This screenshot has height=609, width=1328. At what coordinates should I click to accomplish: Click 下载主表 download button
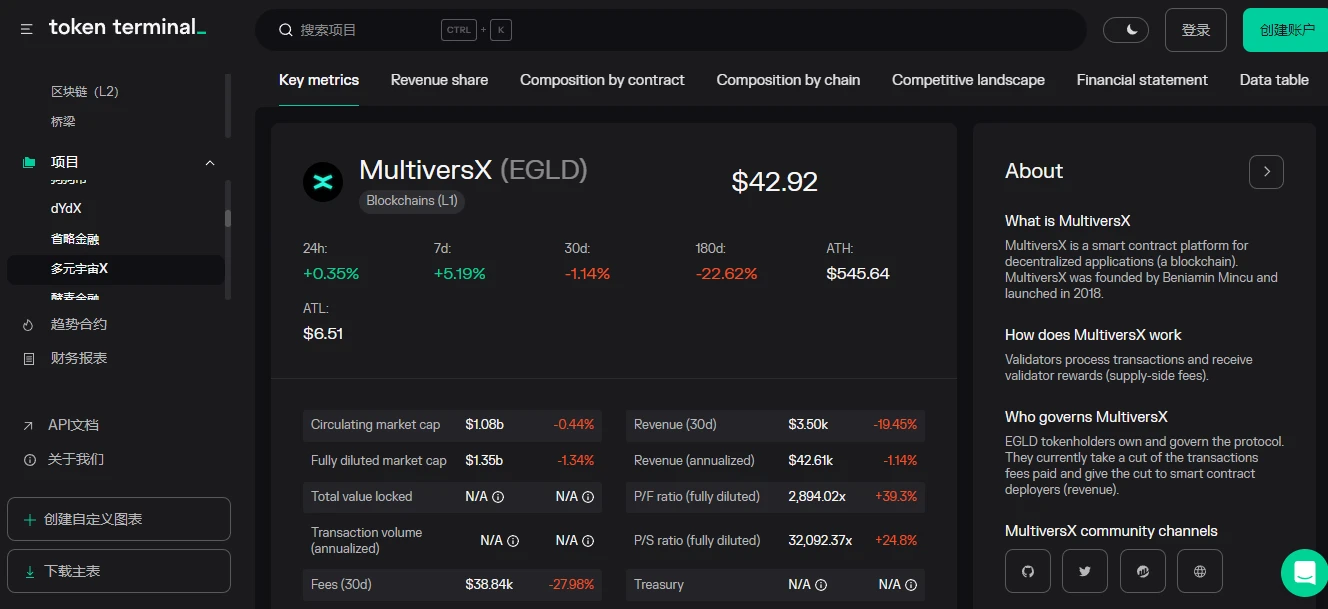tap(119, 571)
